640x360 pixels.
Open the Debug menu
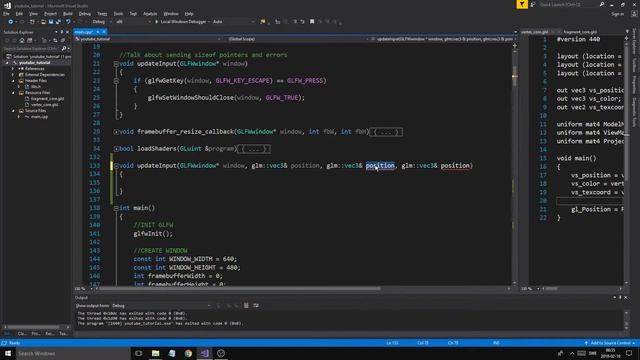tap(84, 13)
